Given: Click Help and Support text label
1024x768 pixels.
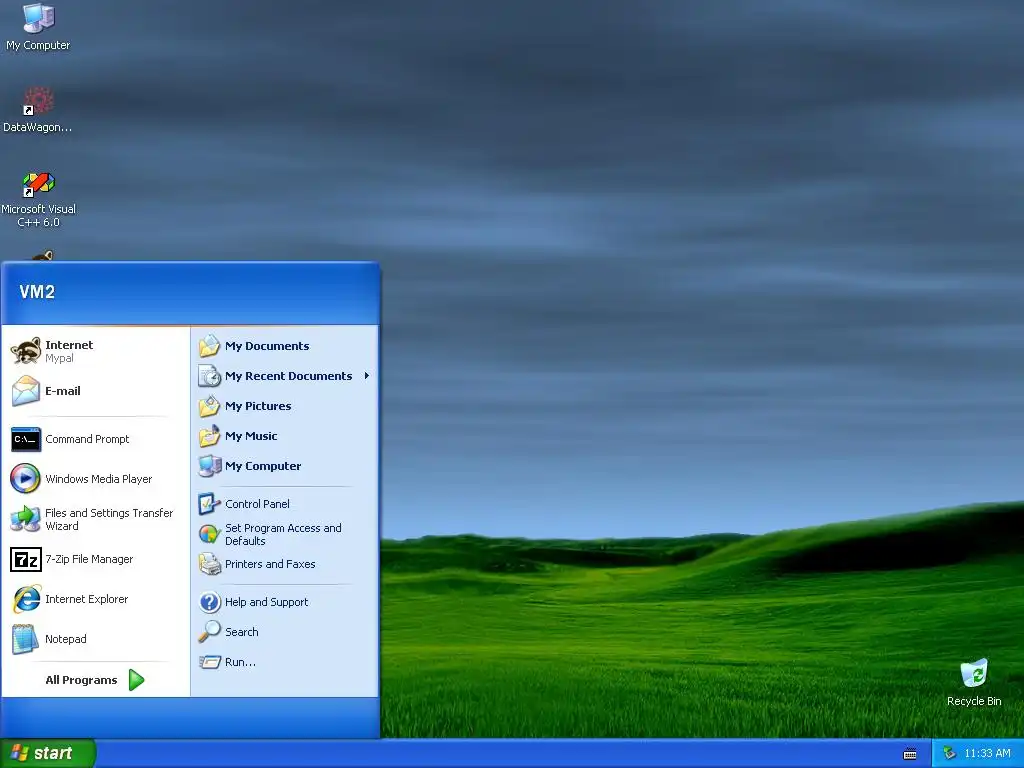Looking at the screenshot, I should 266,602.
